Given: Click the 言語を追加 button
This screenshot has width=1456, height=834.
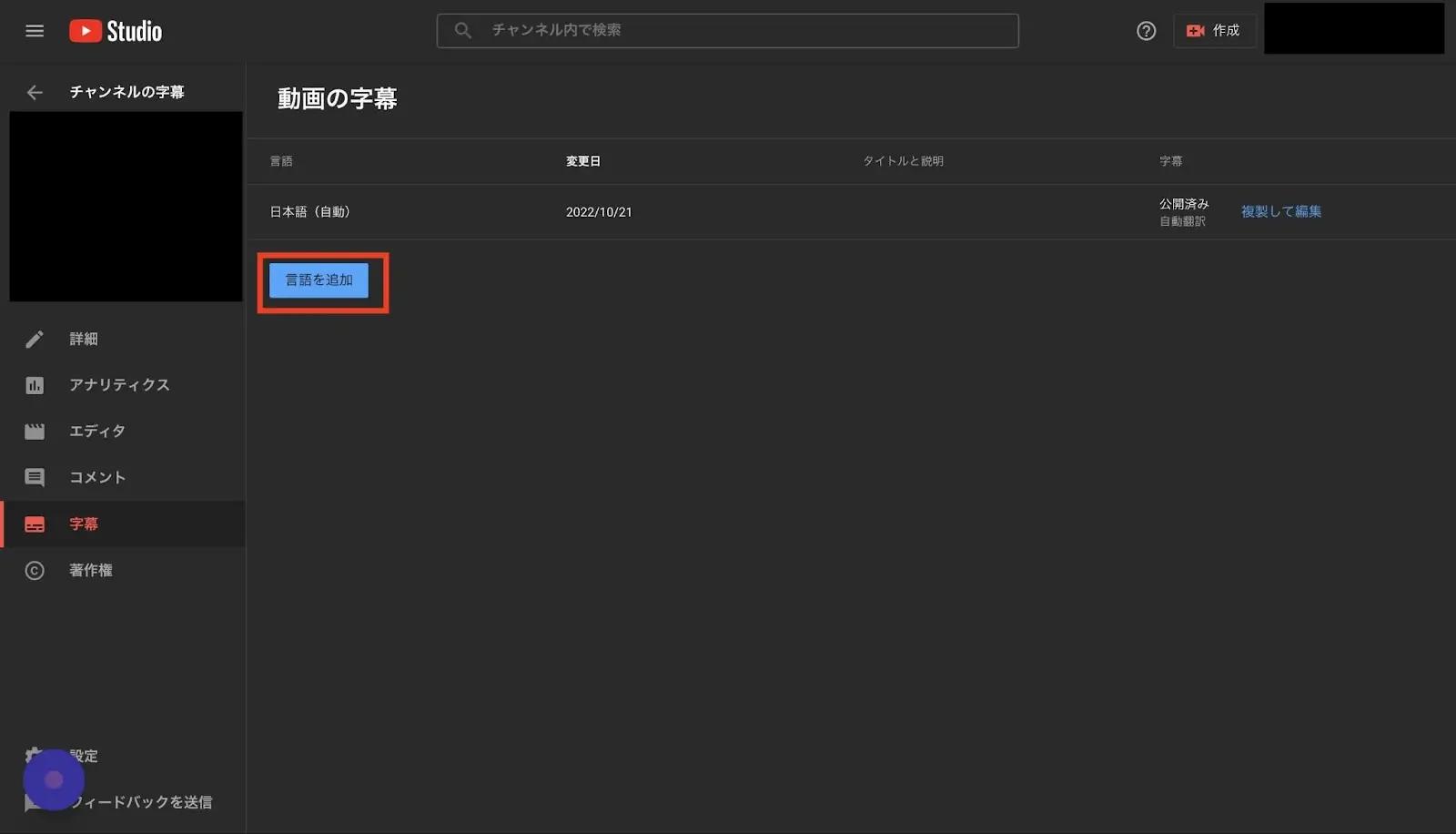Looking at the screenshot, I should click(x=318, y=280).
